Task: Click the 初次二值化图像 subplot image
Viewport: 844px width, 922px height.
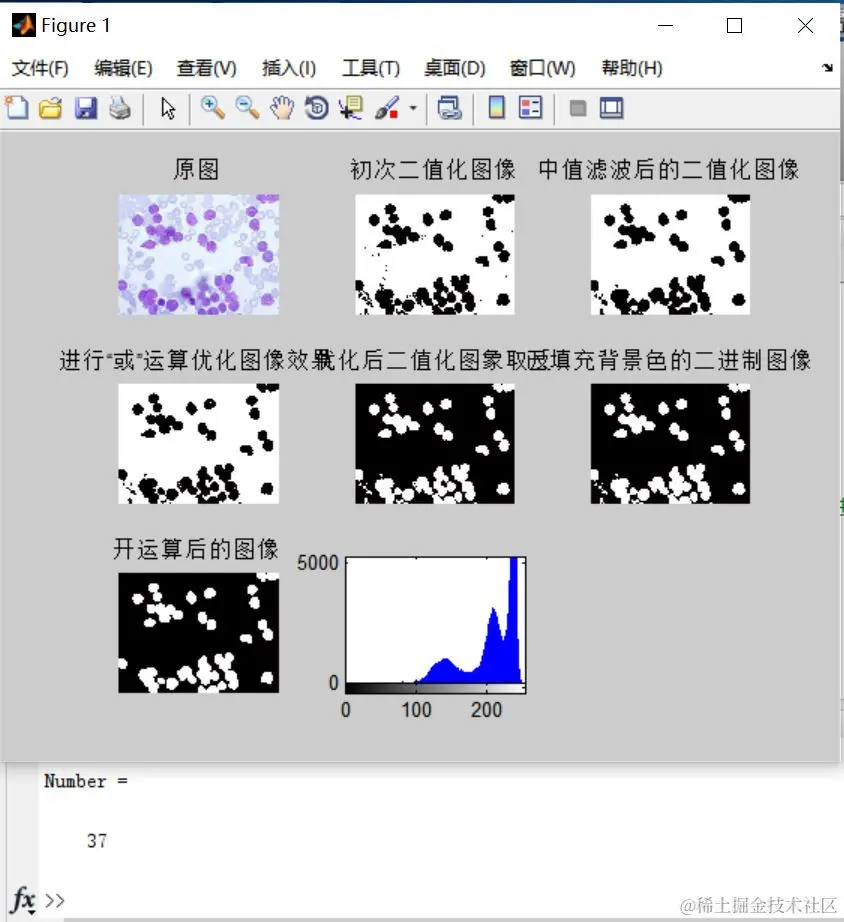Action: point(435,255)
